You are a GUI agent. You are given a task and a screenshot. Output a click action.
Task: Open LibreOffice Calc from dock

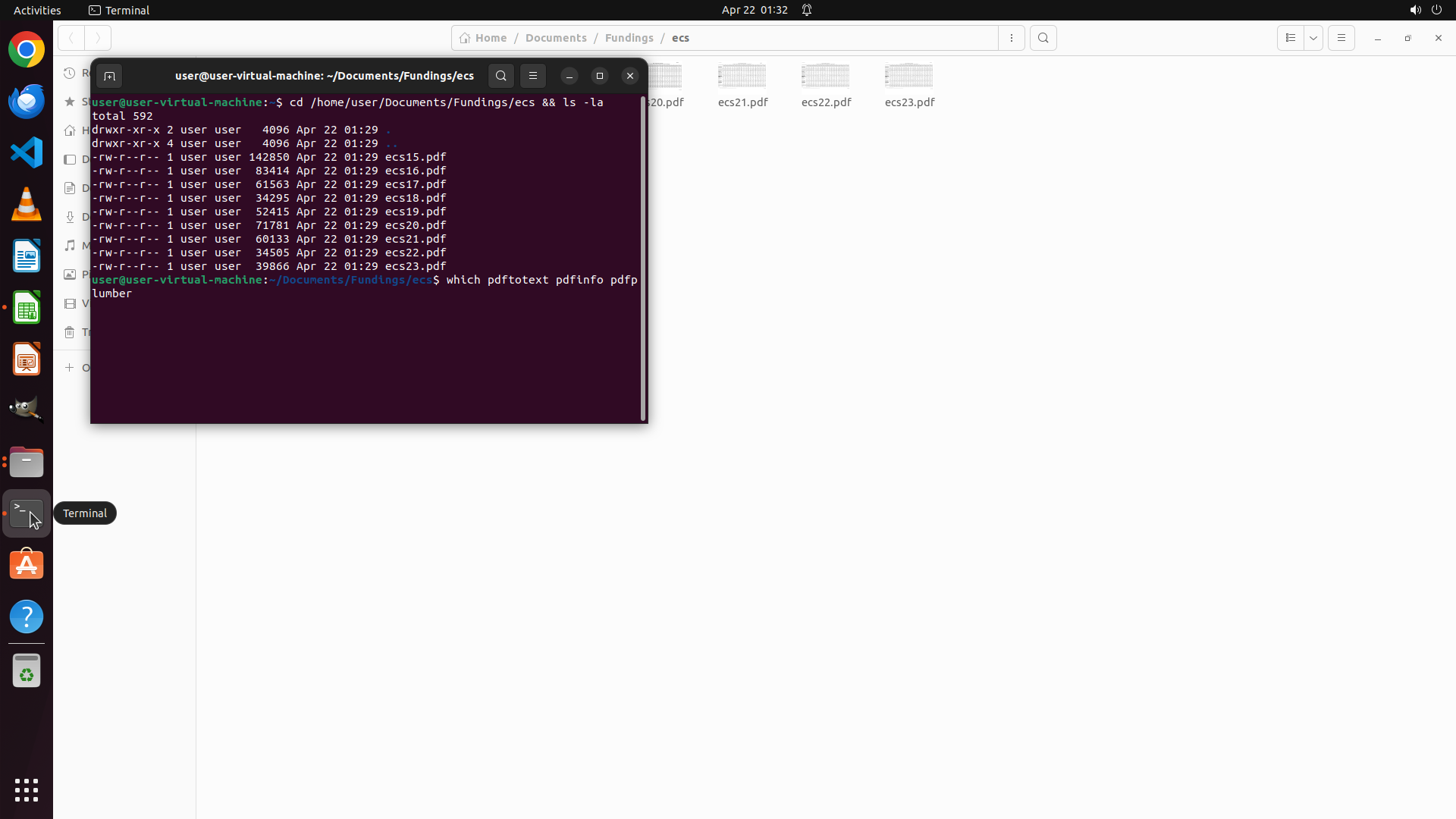coord(27,308)
